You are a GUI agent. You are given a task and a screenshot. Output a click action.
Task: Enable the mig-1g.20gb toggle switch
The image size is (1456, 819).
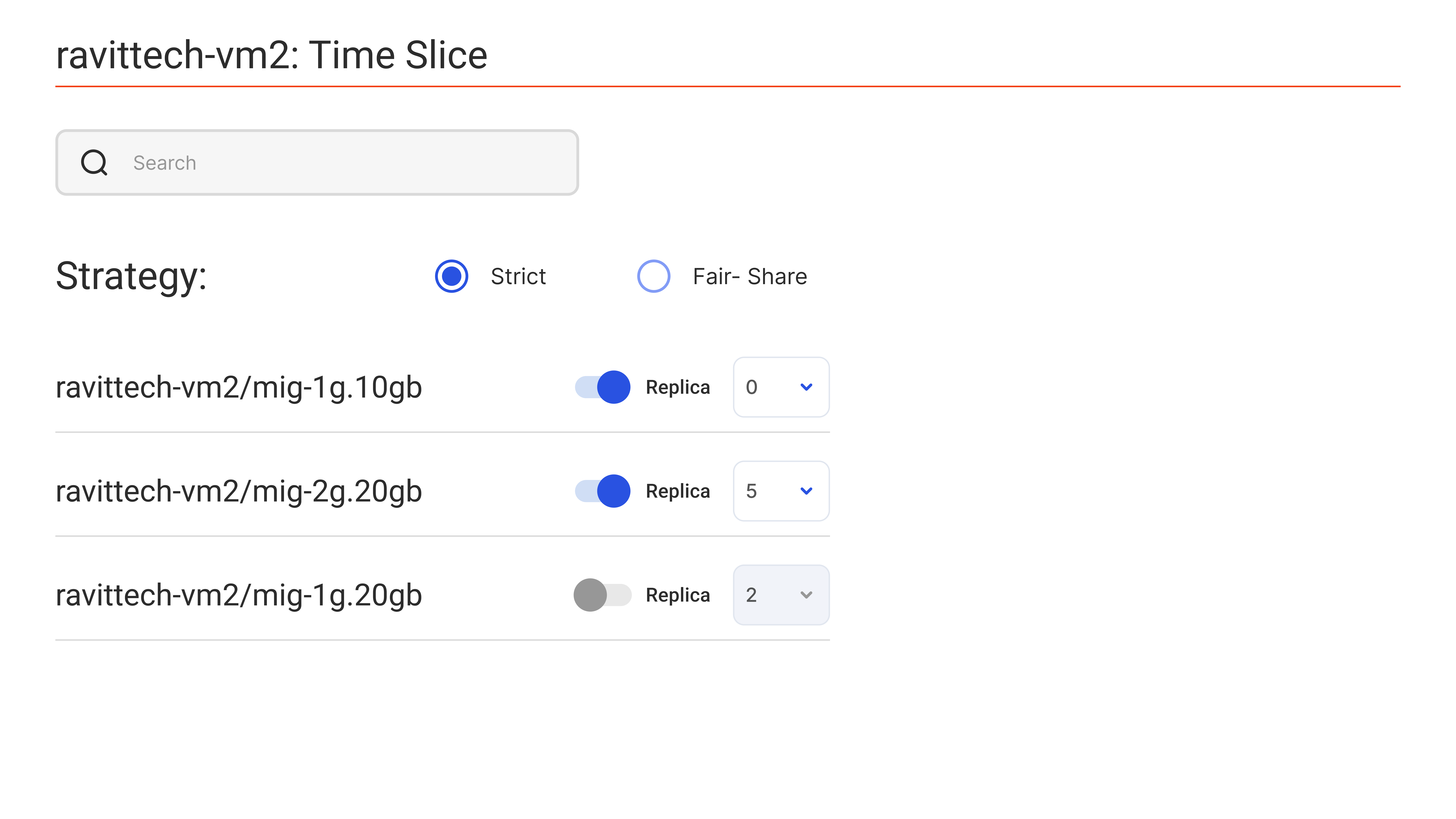pyautogui.click(x=602, y=595)
